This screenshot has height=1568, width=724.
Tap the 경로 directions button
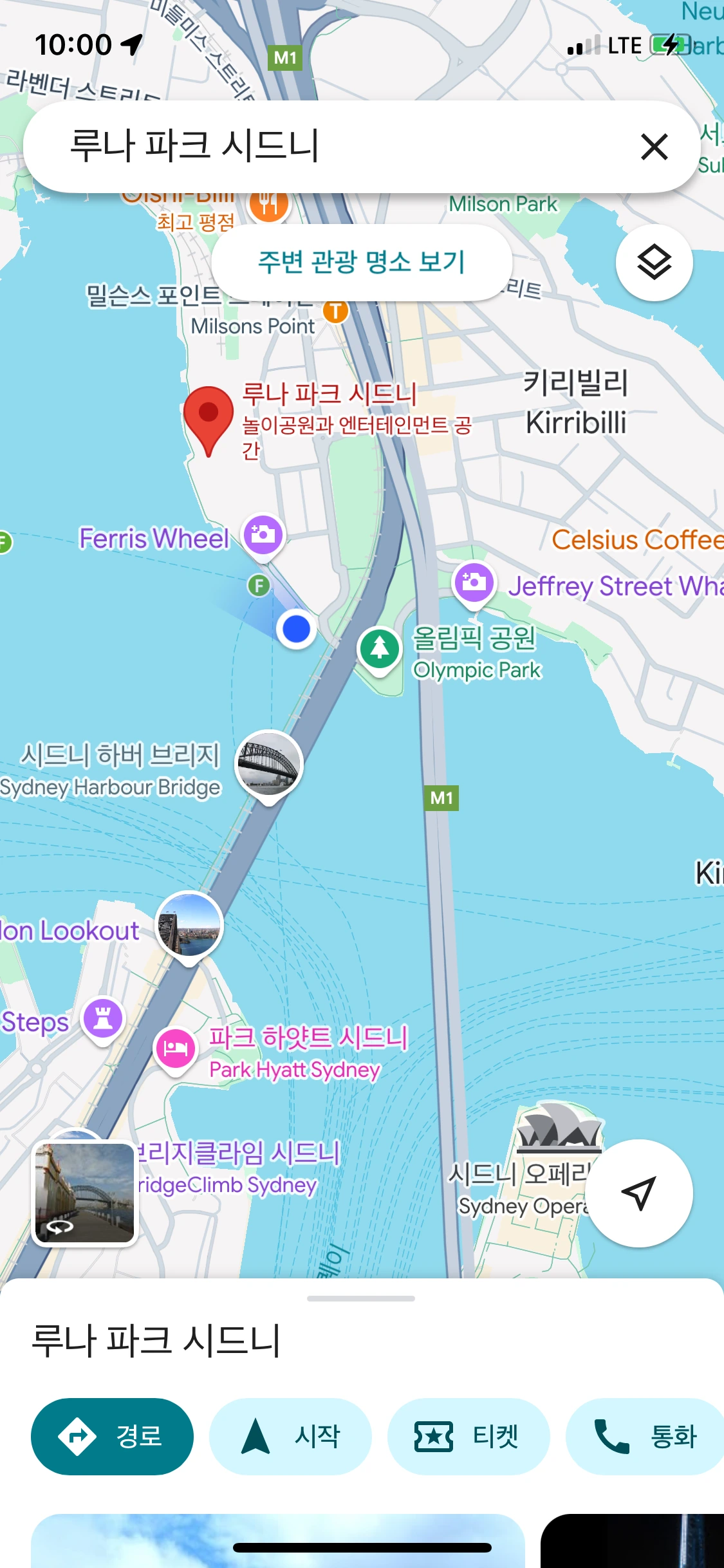(112, 1436)
